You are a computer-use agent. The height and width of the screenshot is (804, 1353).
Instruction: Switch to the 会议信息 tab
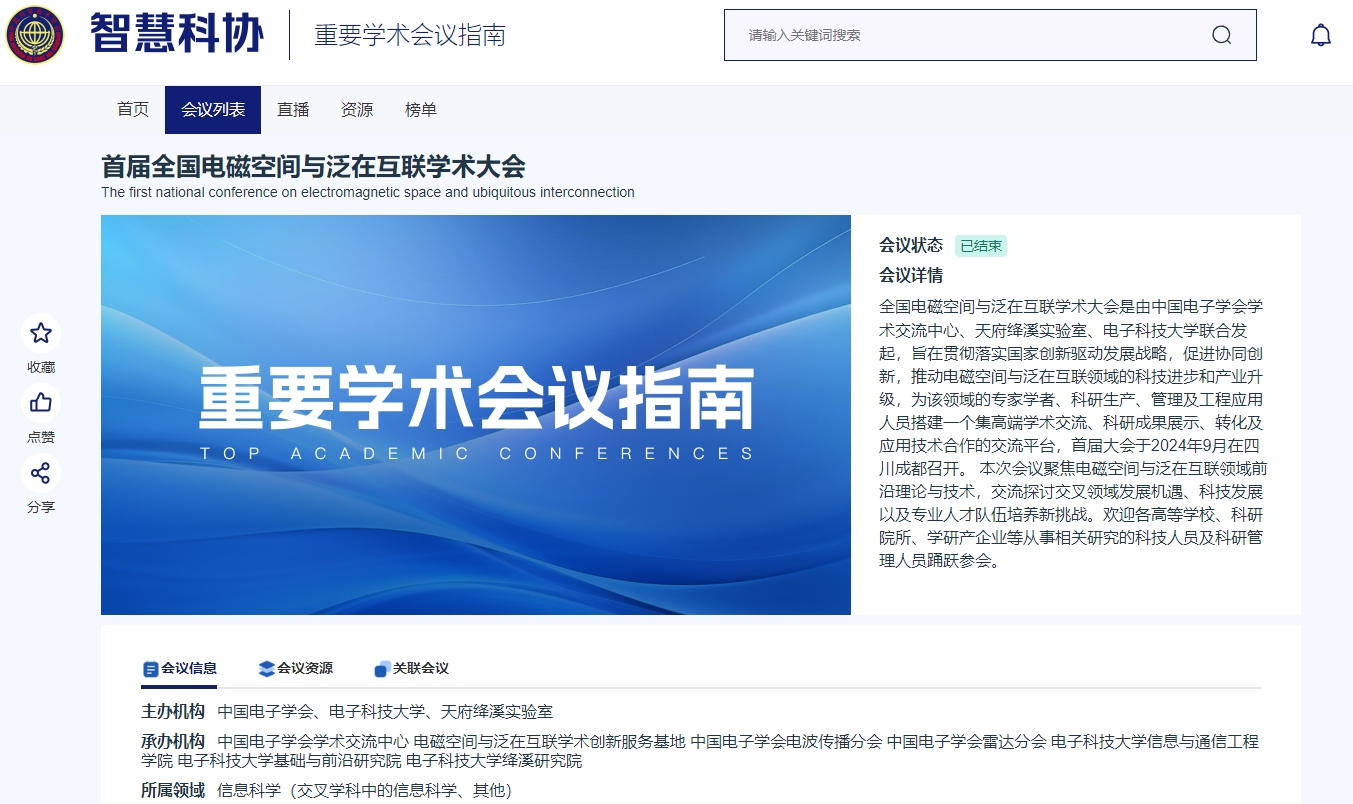point(179,669)
